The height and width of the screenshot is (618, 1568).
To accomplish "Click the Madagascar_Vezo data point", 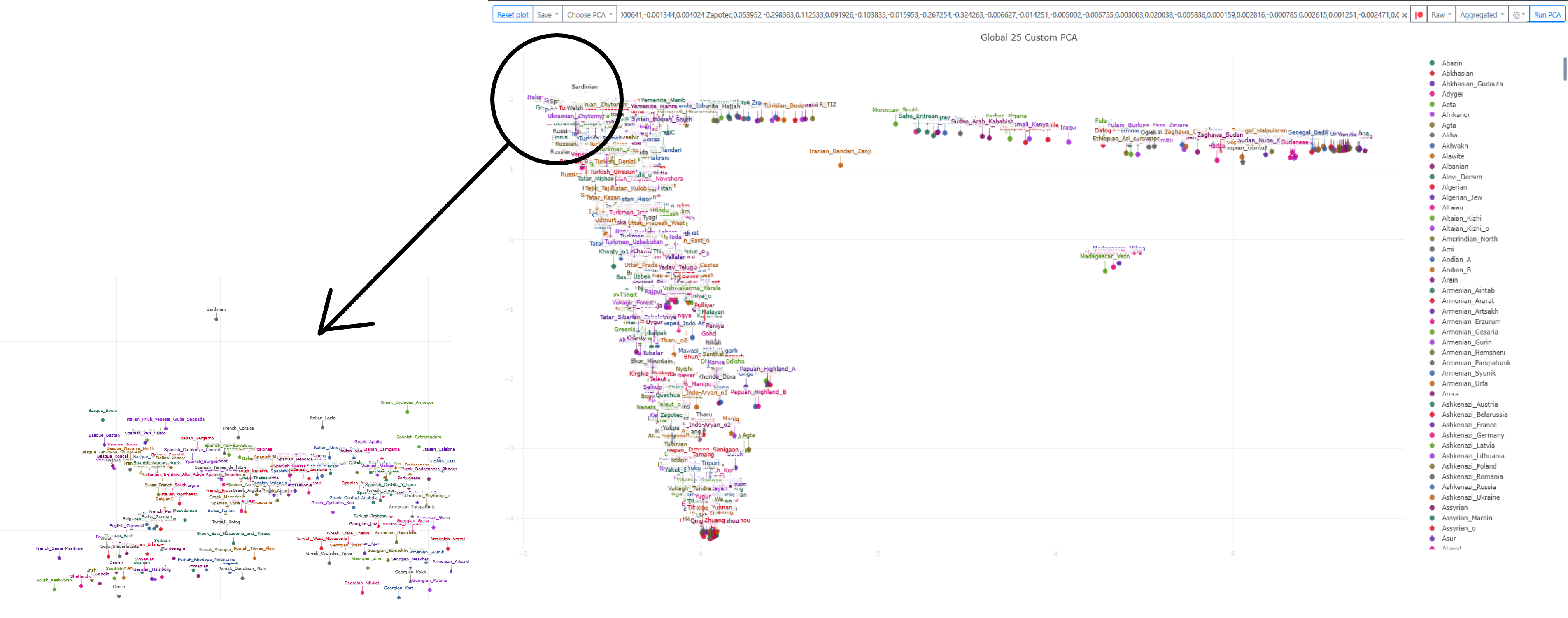I will [x=1105, y=271].
